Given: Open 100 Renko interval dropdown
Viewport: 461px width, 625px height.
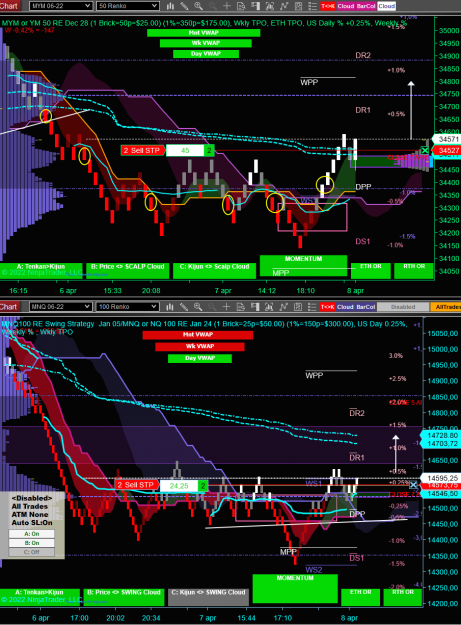Looking at the screenshot, I should tap(127, 307).
